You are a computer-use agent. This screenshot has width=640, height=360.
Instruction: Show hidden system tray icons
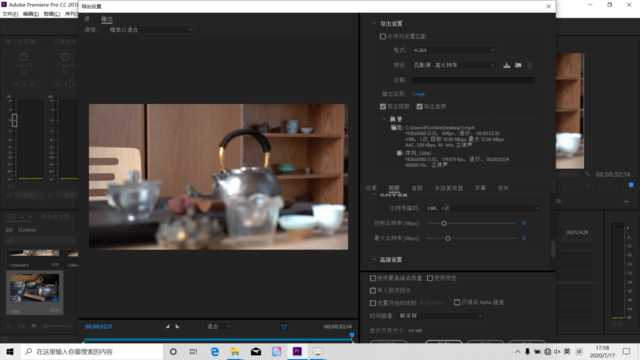[517, 351]
